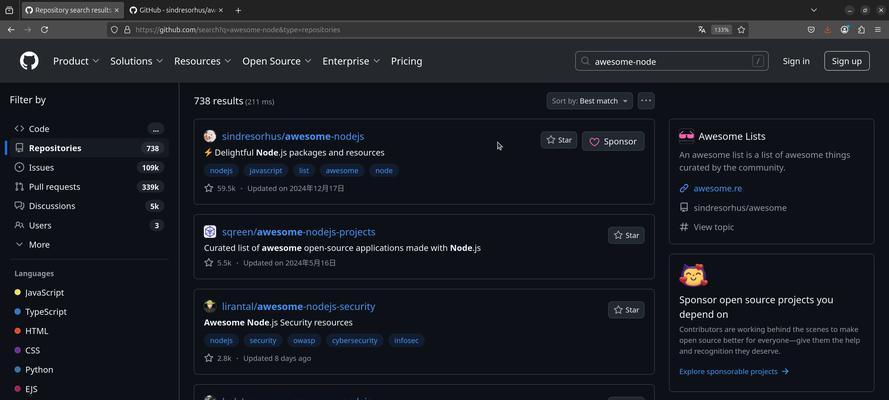The height and width of the screenshot is (400, 889).
Task: Click the sunglasses Awesome Lists icon
Action: (x=686, y=136)
